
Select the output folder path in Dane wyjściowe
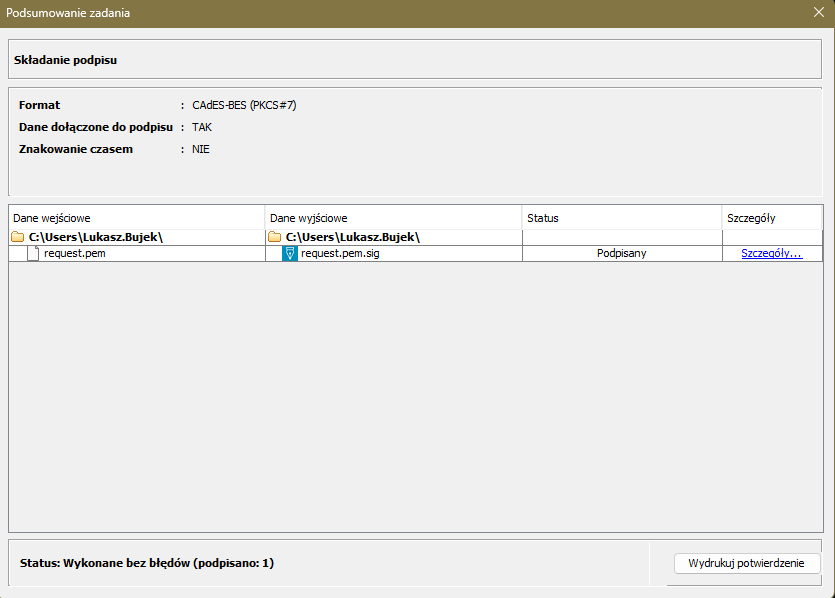pyautogui.click(x=353, y=237)
